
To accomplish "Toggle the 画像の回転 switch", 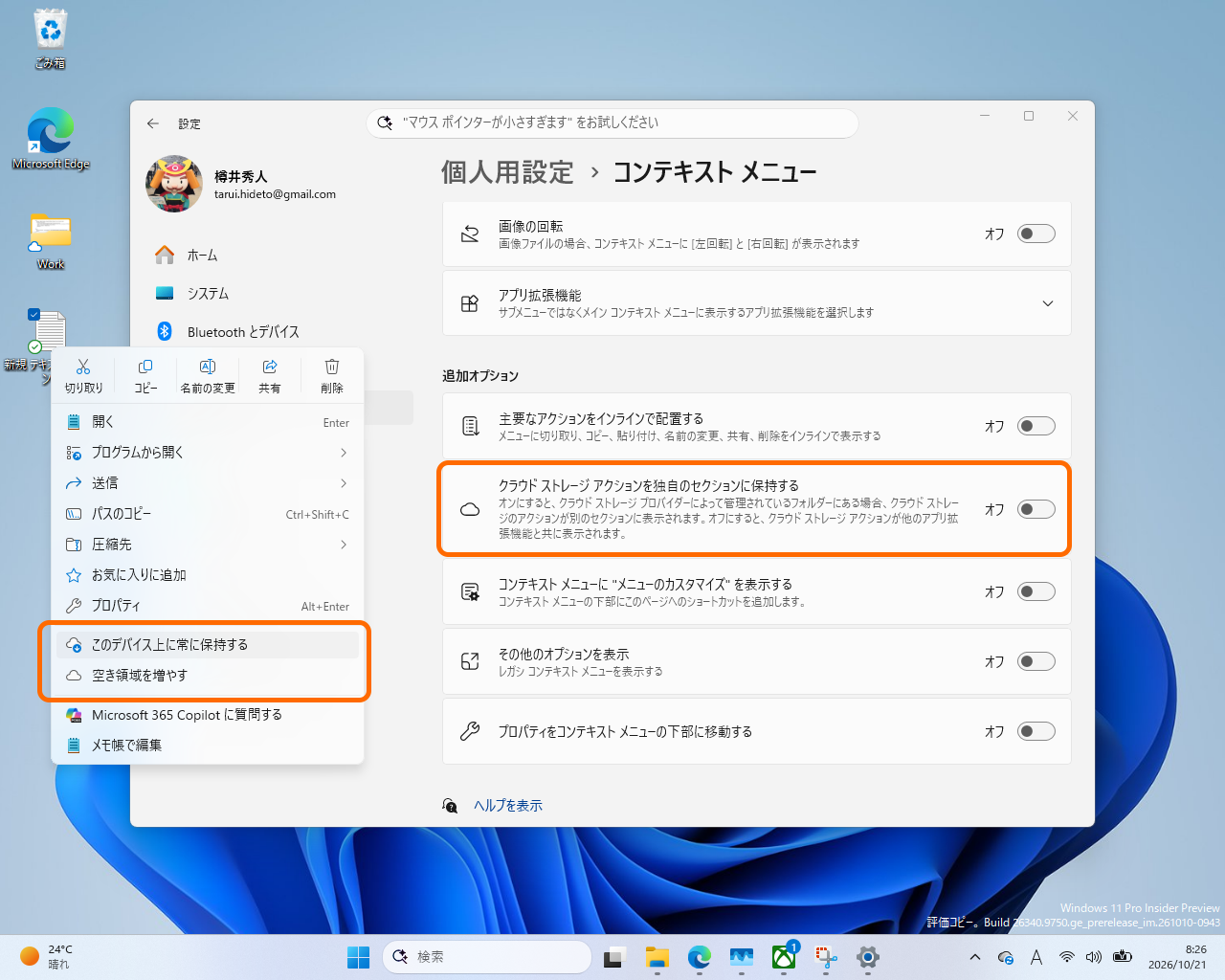I will [1036, 234].
